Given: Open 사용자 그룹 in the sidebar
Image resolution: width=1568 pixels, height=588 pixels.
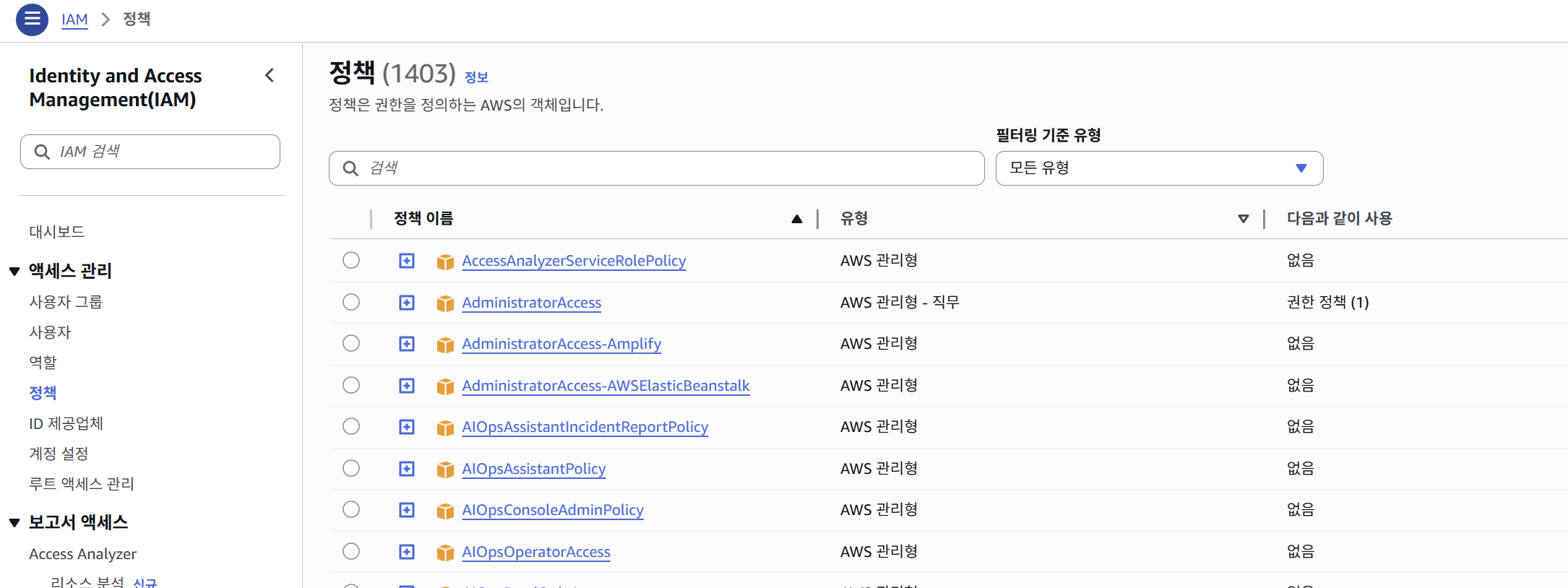Looking at the screenshot, I should (66, 302).
